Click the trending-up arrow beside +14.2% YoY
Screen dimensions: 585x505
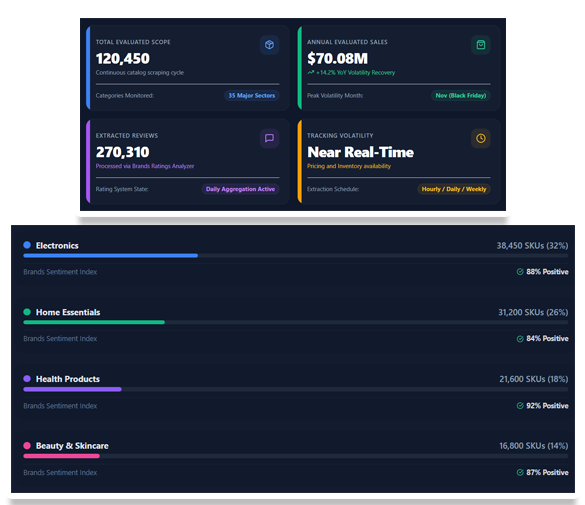[x=311, y=72]
